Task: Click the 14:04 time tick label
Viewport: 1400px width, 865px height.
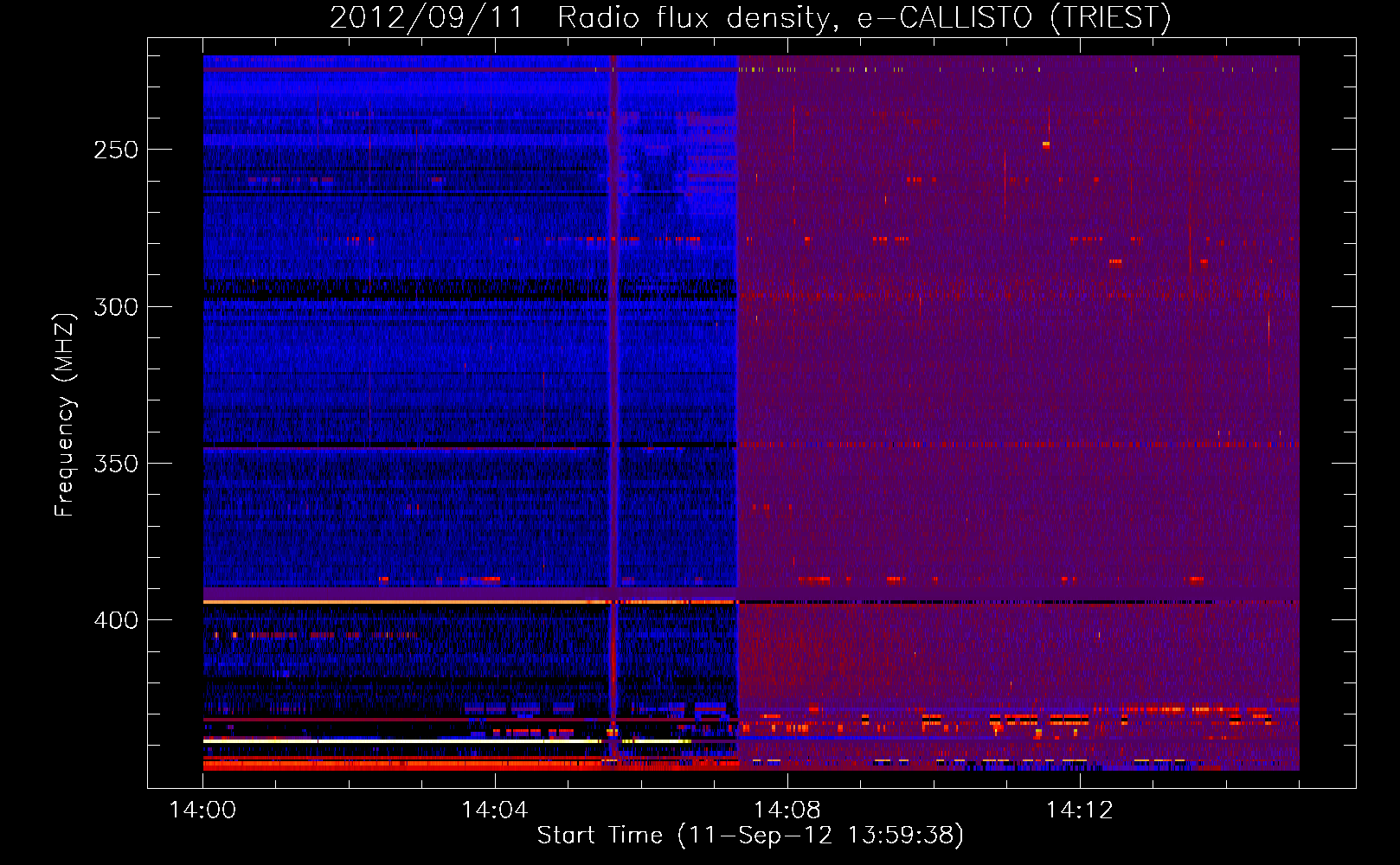Action: pyautogui.click(x=495, y=811)
